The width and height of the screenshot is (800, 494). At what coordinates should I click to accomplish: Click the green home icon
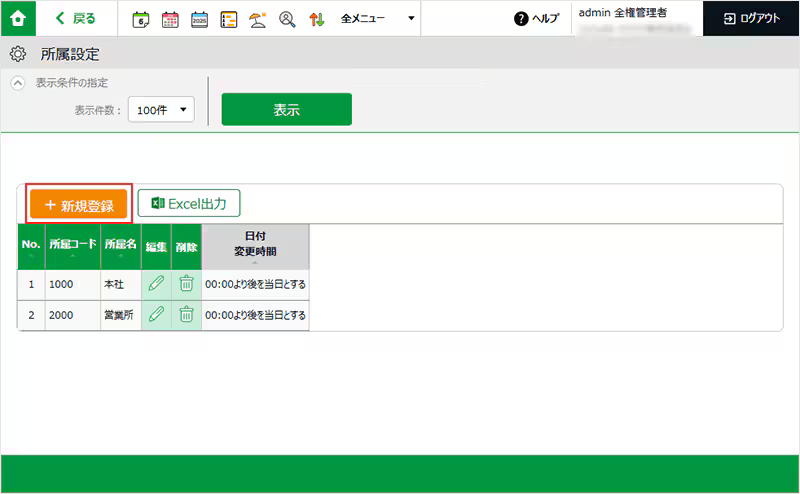click(19, 18)
